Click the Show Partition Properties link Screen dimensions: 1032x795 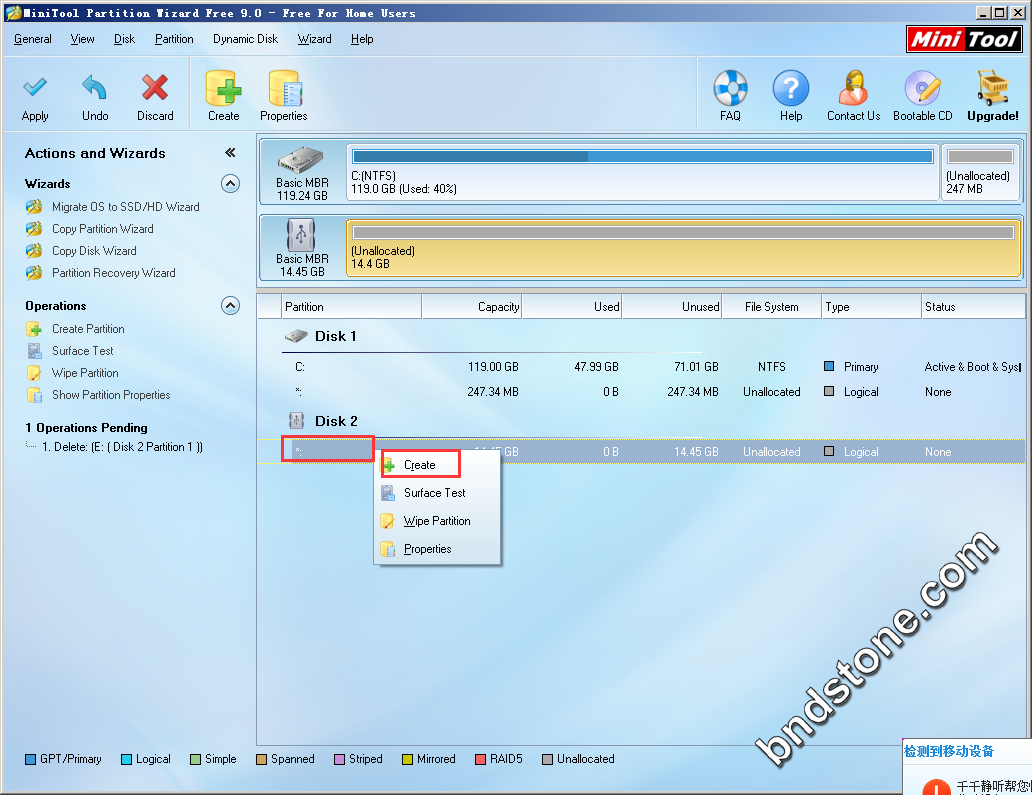[x=111, y=395]
